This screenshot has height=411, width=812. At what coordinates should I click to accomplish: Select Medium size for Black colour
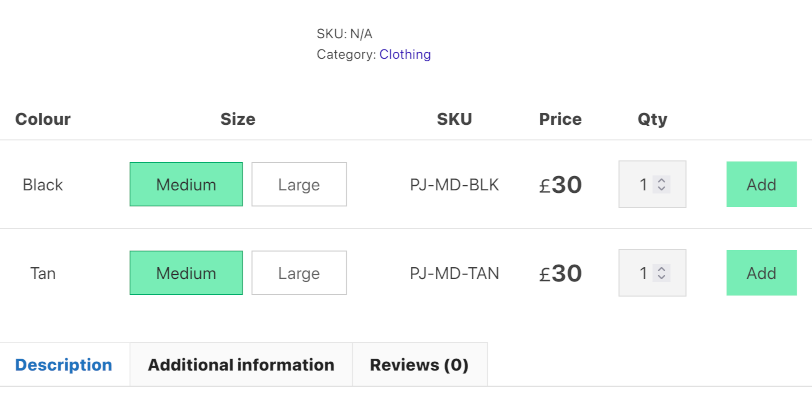(186, 184)
